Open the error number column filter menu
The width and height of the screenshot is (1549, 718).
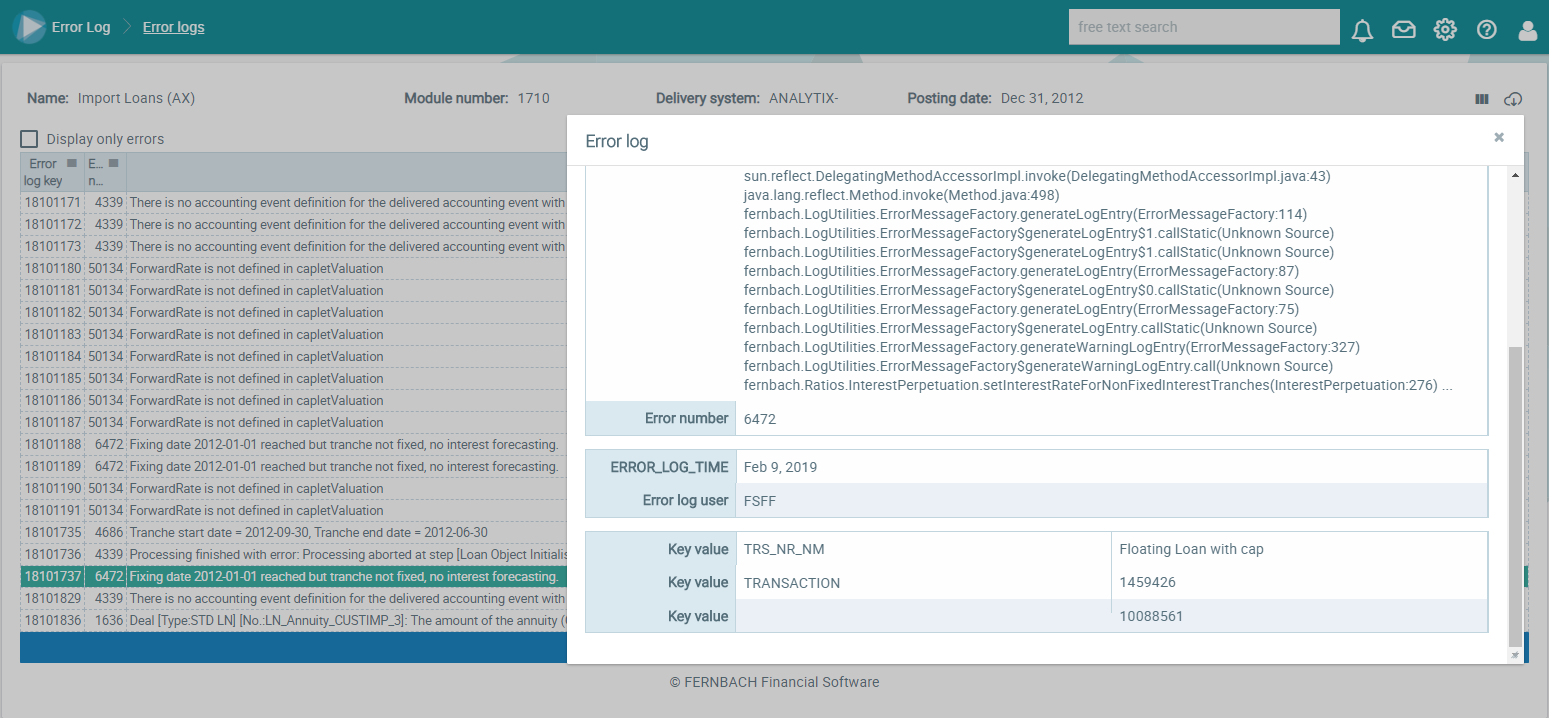coord(113,163)
